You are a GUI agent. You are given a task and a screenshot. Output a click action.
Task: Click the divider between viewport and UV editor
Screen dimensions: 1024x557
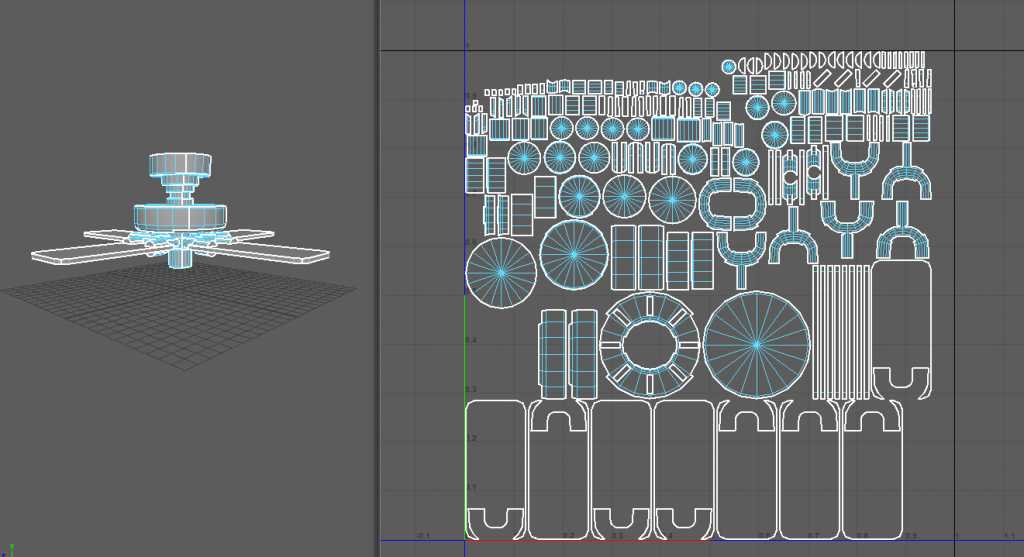376,278
